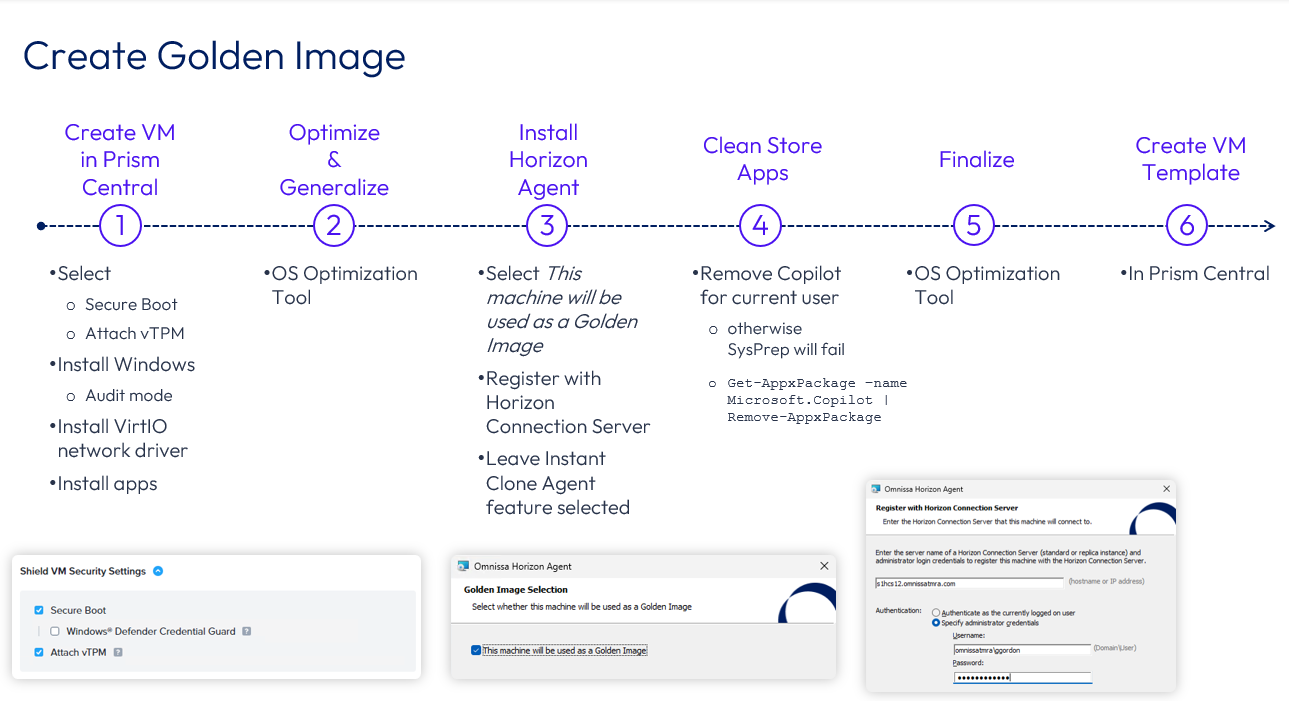Click the 'Create Golden Image' slide title
This screenshot has width=1289, height=701.
pos(214,56)
